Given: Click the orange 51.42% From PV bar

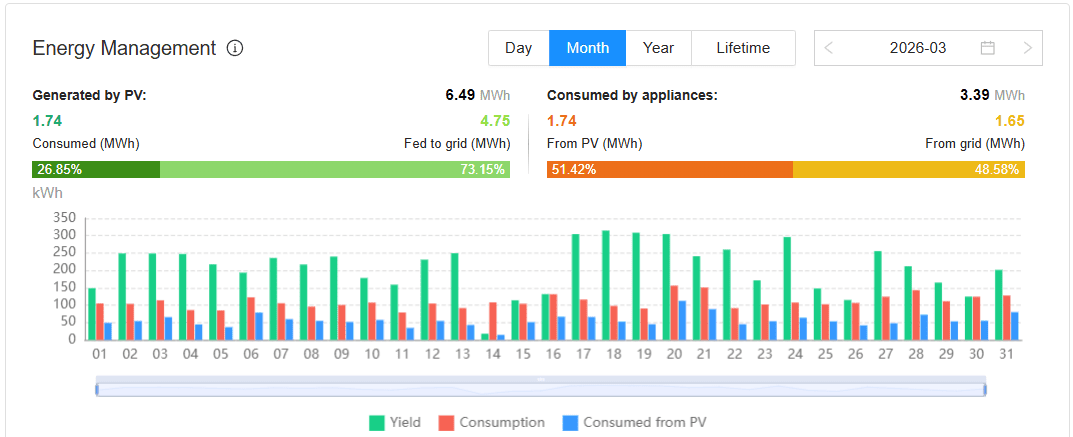Looking at the screenshot, I should (x=670, y=170).
